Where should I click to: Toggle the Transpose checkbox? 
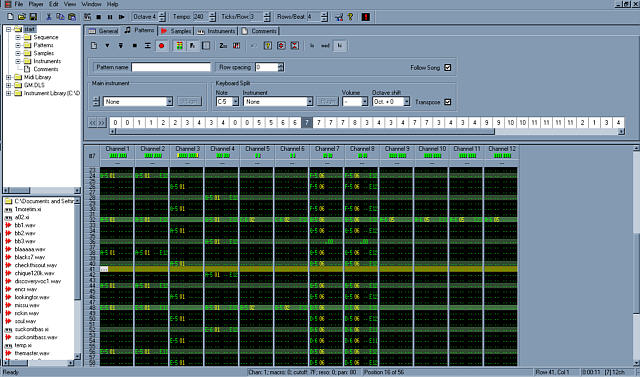tap(448, 102)
